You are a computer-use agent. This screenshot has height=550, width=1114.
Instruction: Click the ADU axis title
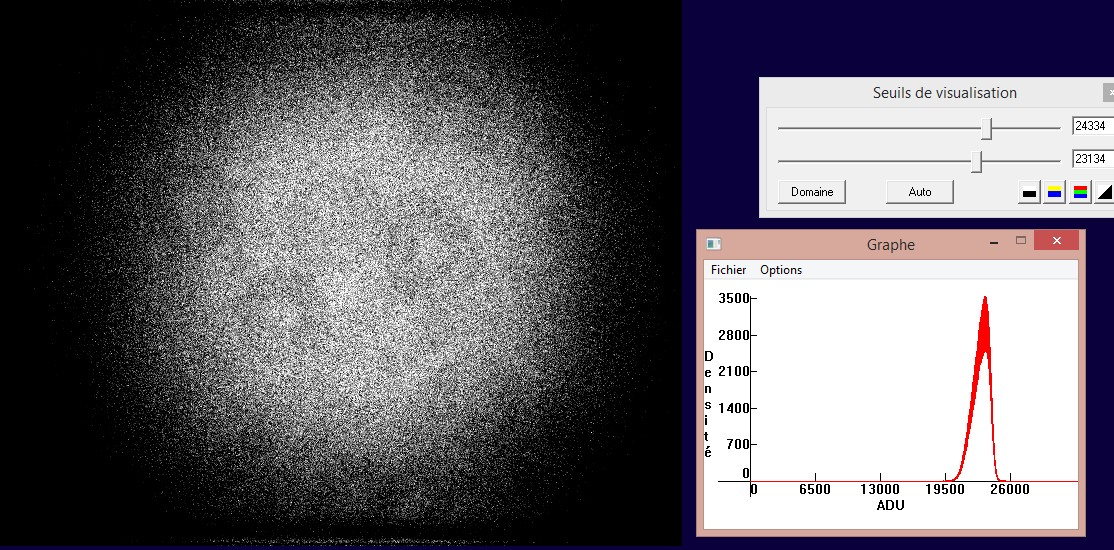pos(890,505)
